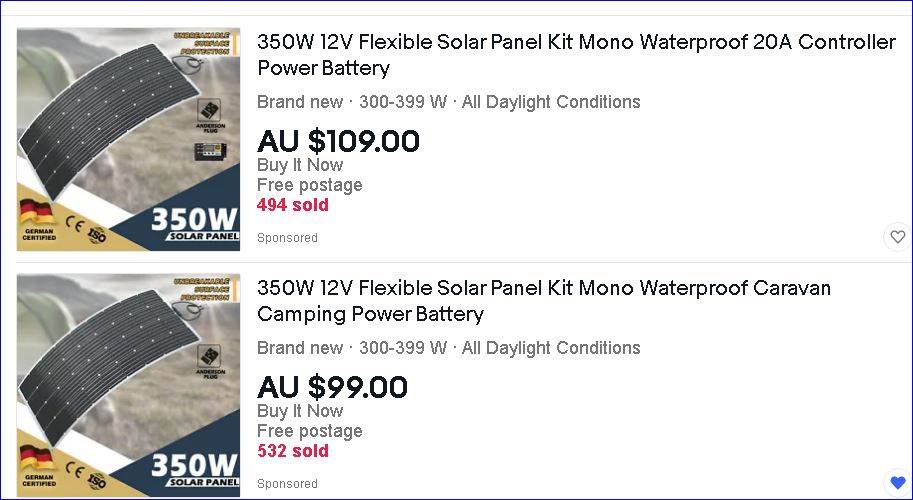
Task: Click "All Daylight Conditions" on the Caravan Camping listing
Action: point(551,348)
